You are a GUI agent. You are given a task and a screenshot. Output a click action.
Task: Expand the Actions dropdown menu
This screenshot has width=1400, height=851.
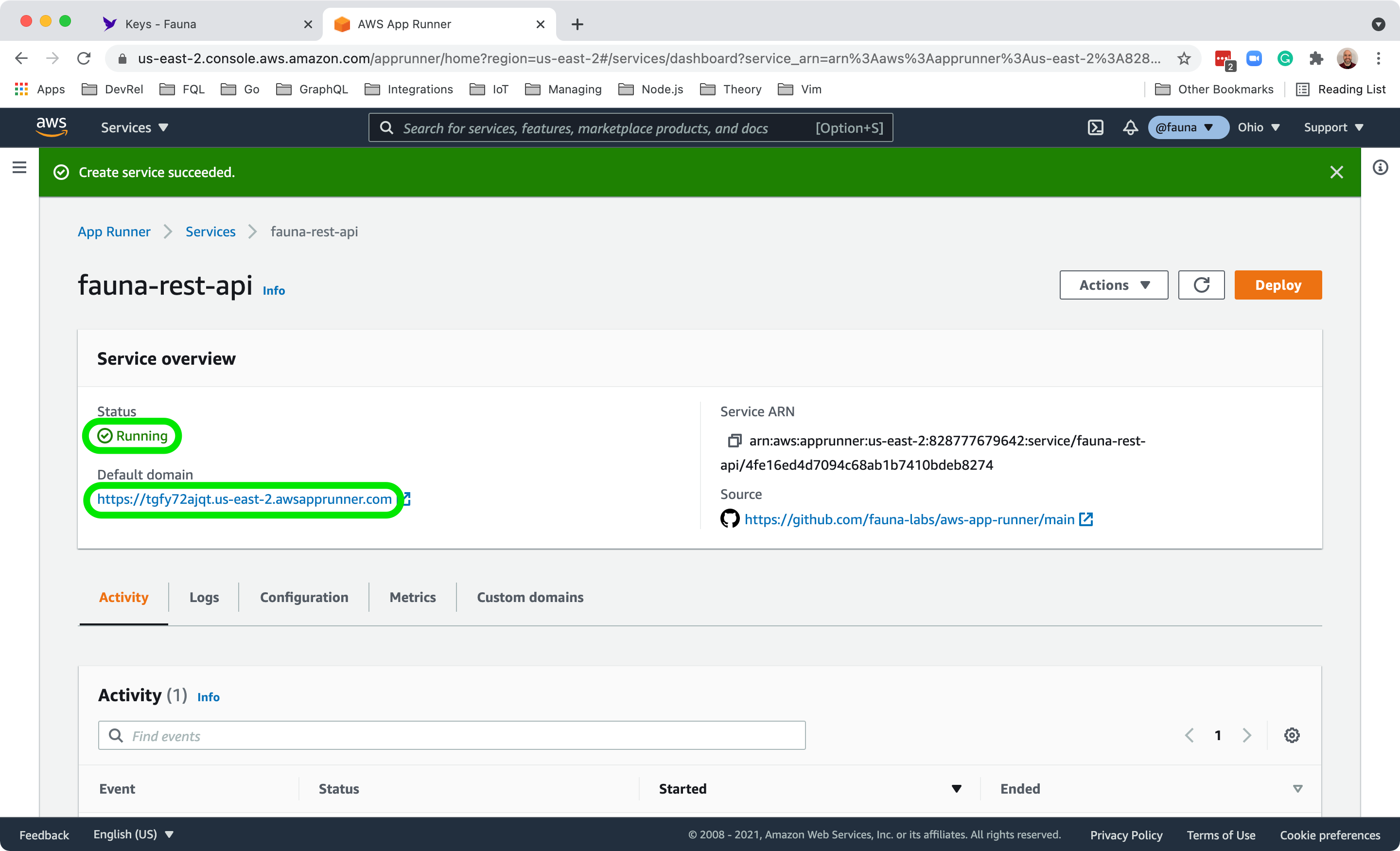coord(1114,284)
